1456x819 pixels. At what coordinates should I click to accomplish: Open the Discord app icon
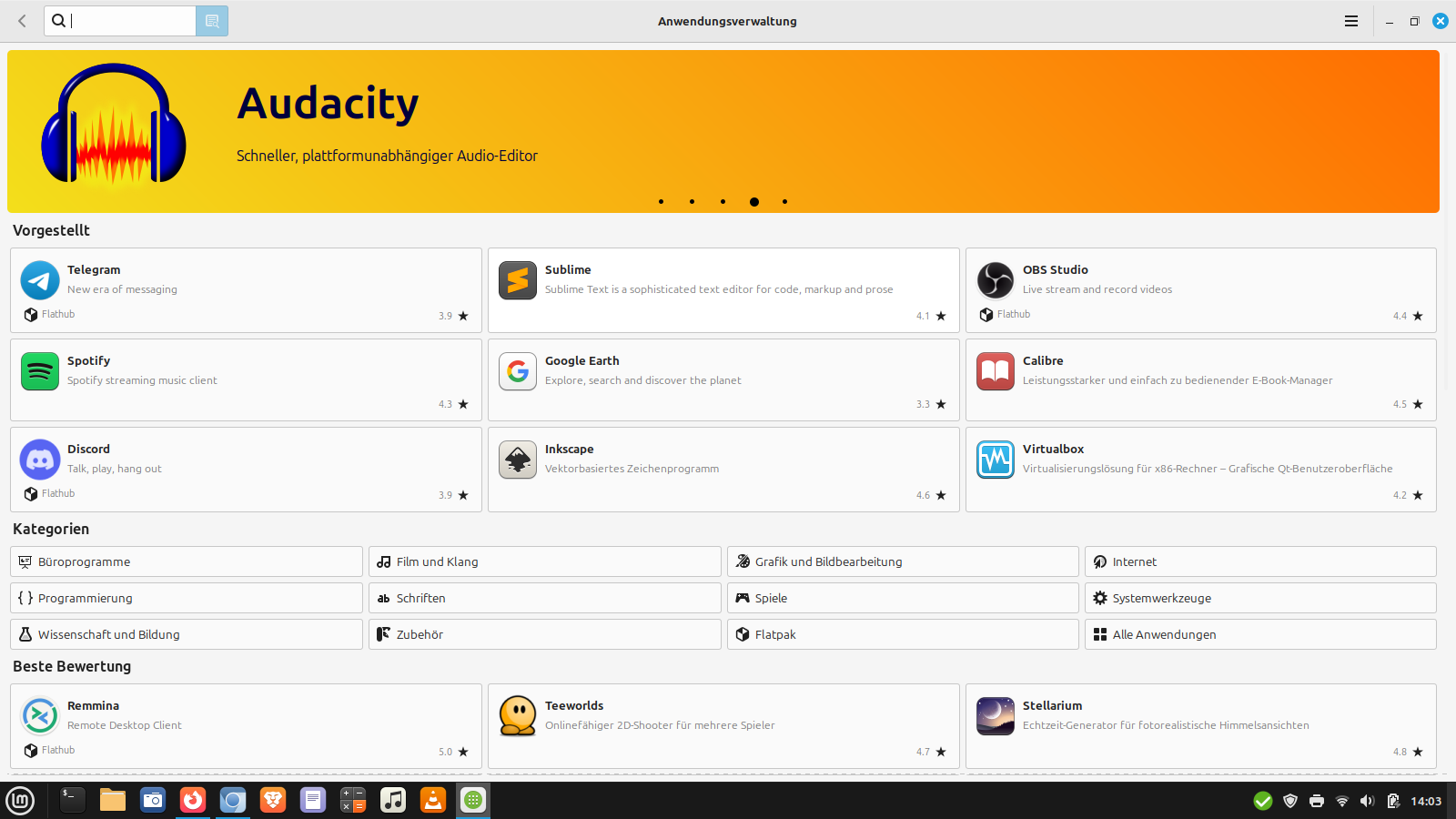40,460
